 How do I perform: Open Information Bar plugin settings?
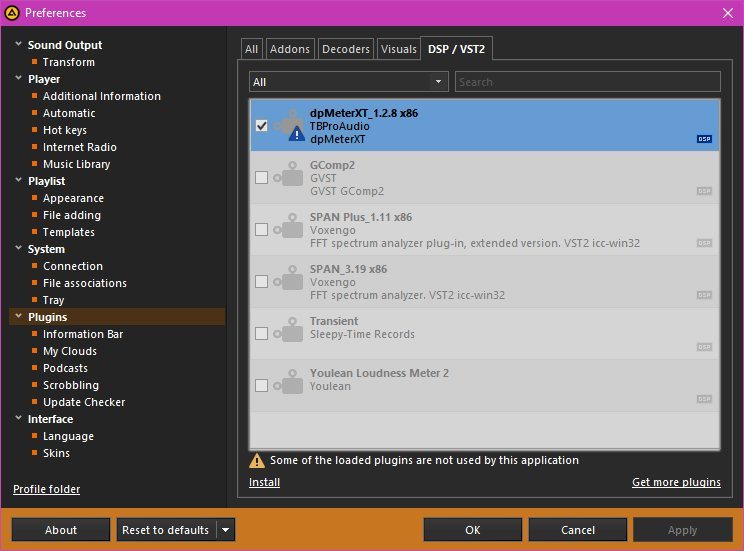point(83,334)
